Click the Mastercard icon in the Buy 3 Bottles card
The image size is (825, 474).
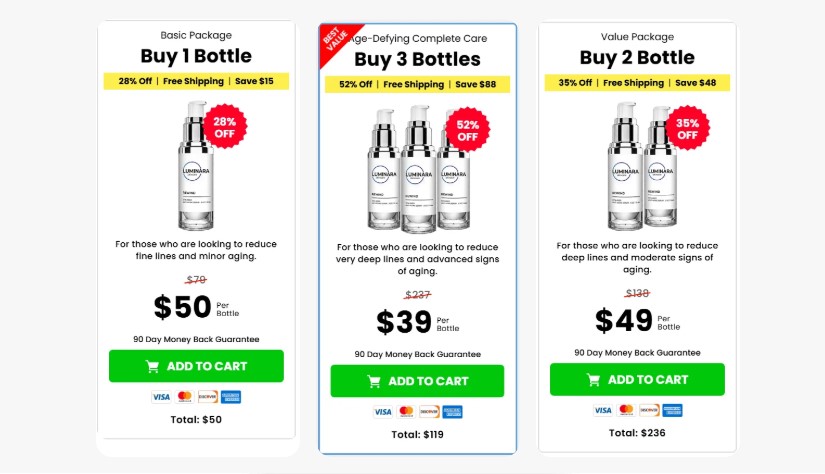[x=405, y=411]
